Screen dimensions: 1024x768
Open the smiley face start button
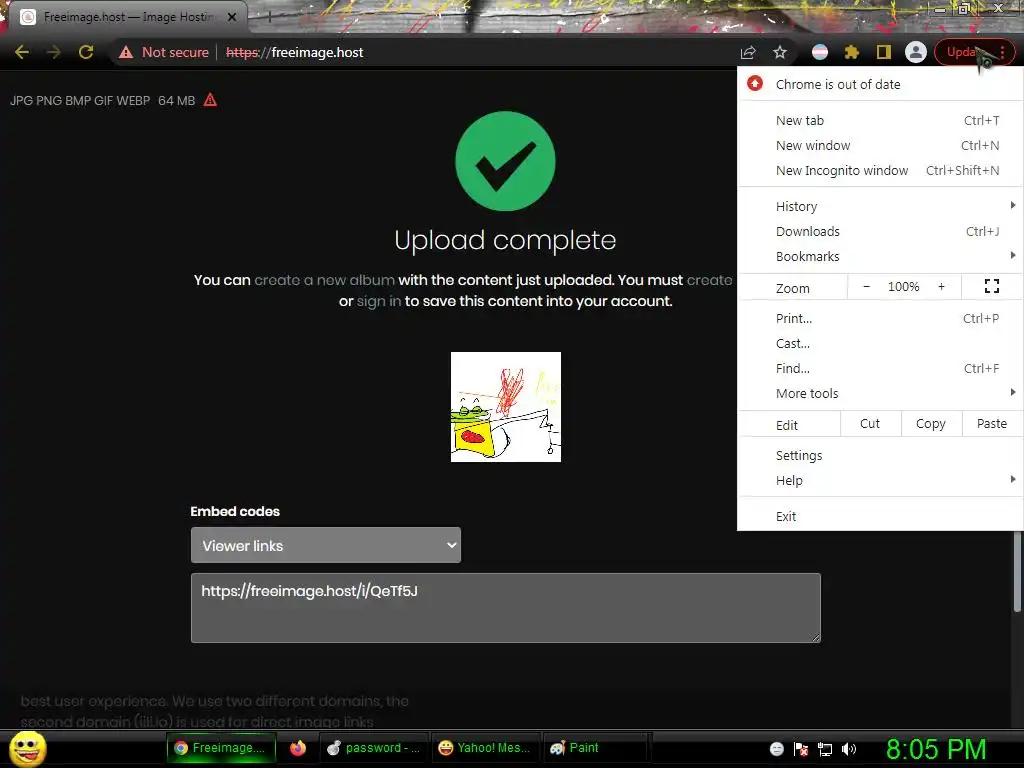click(x=28, y=748)
